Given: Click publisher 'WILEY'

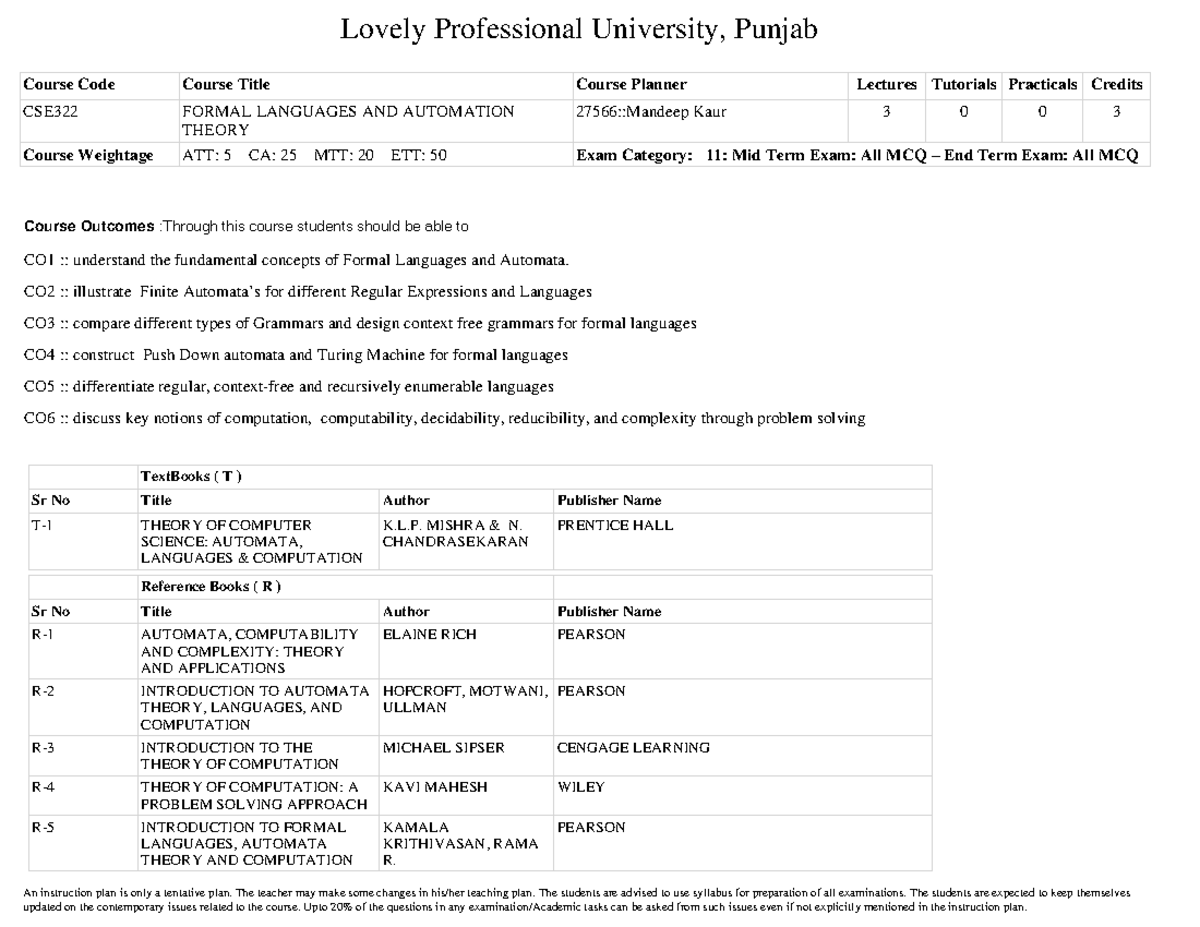Looking at the screenshot, I should (581, 787).
